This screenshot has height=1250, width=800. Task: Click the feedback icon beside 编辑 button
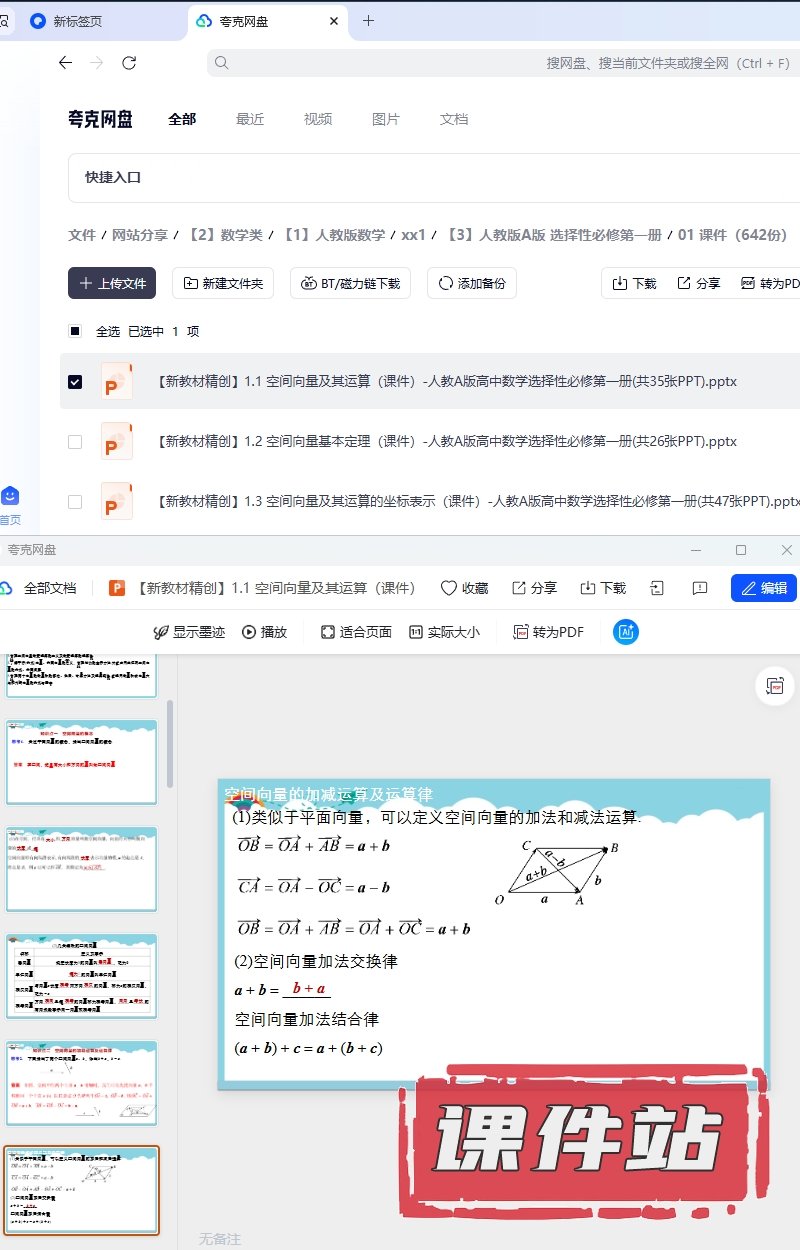[x=700, y=588]
